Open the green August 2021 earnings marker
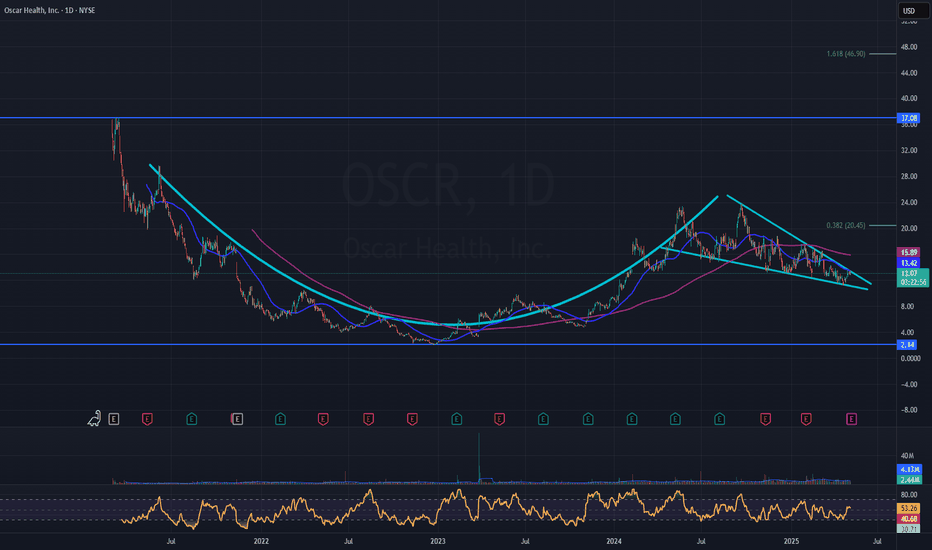The width and height of the screenshot is (932, 550). 191,419
